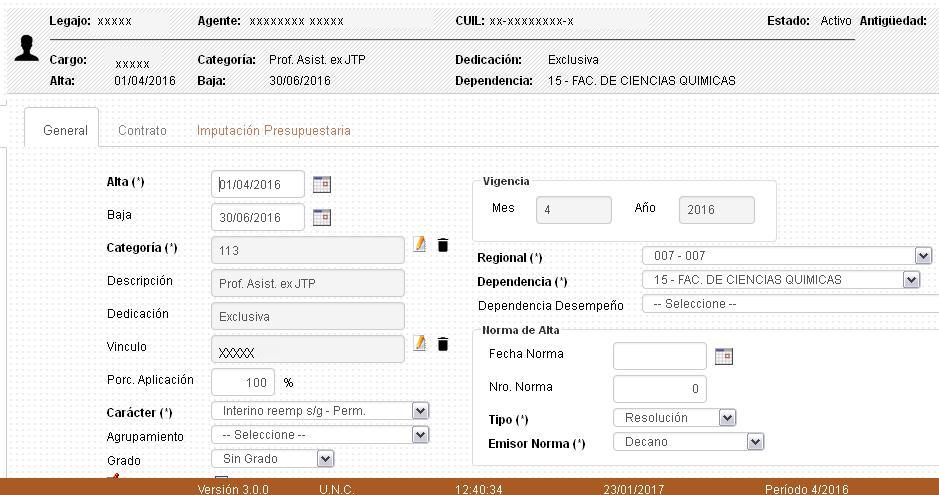
Task: Open the Grado dropdown
Action: 324,459
